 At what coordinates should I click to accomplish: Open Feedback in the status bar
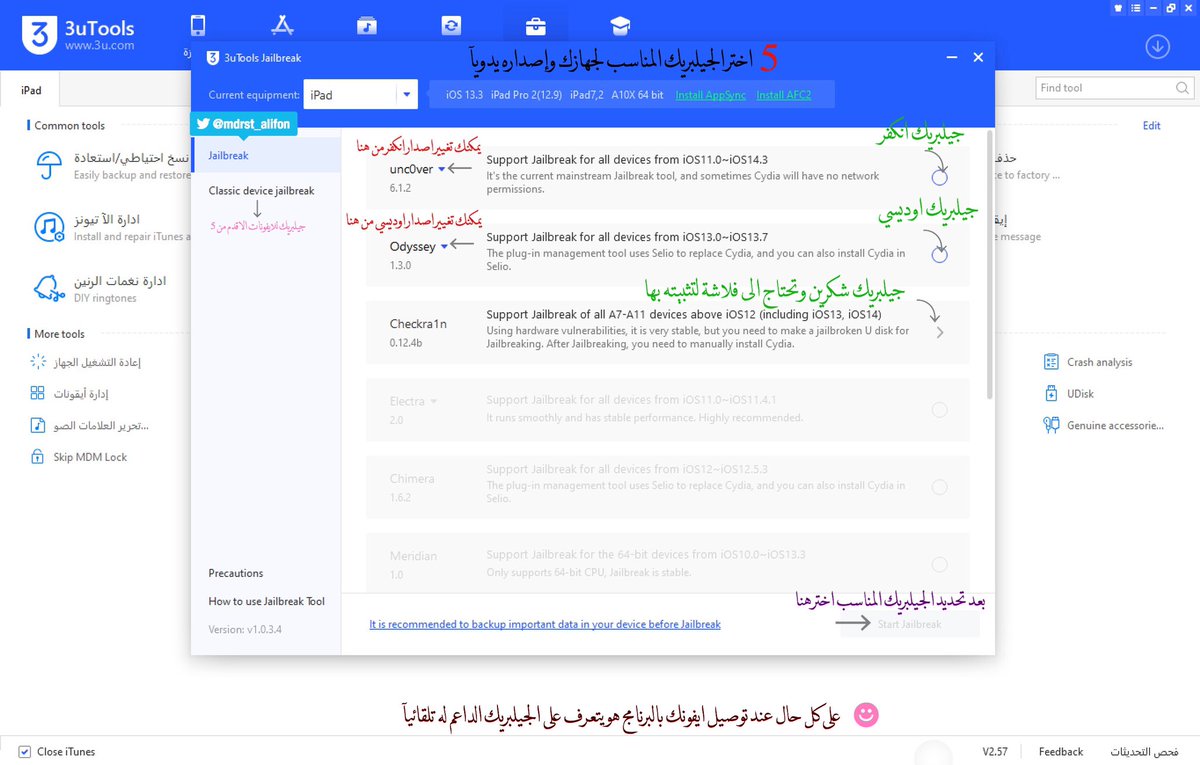pos(1061,751)
